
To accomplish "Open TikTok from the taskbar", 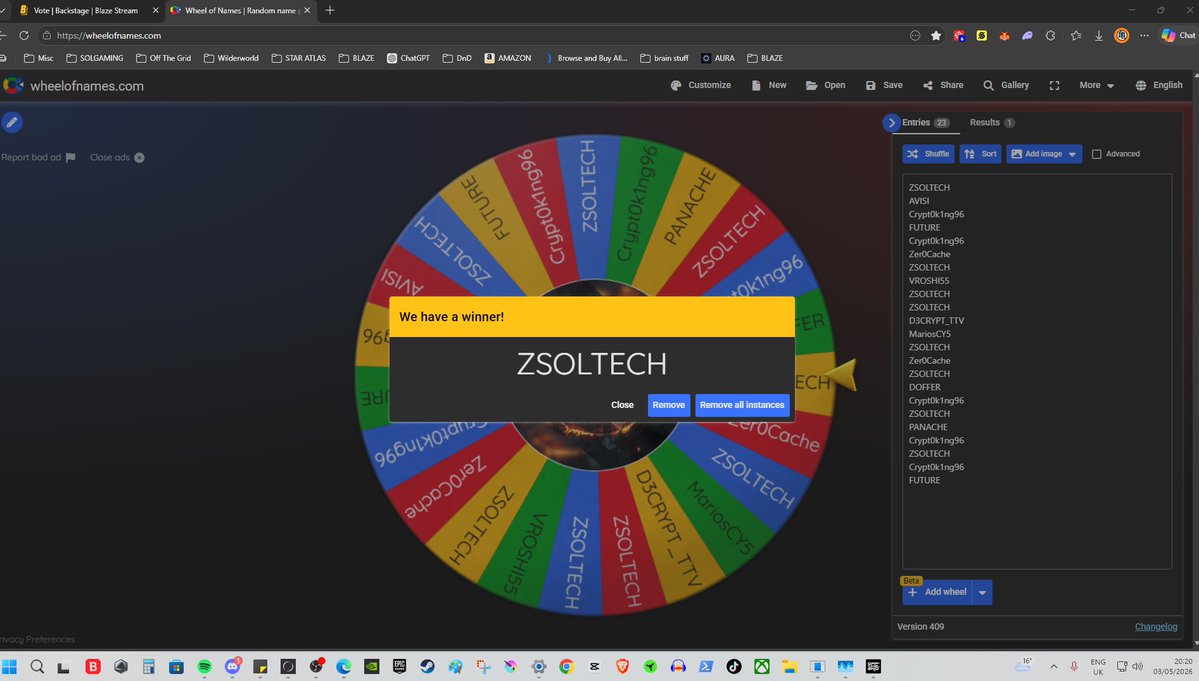I will click(733, 666).
